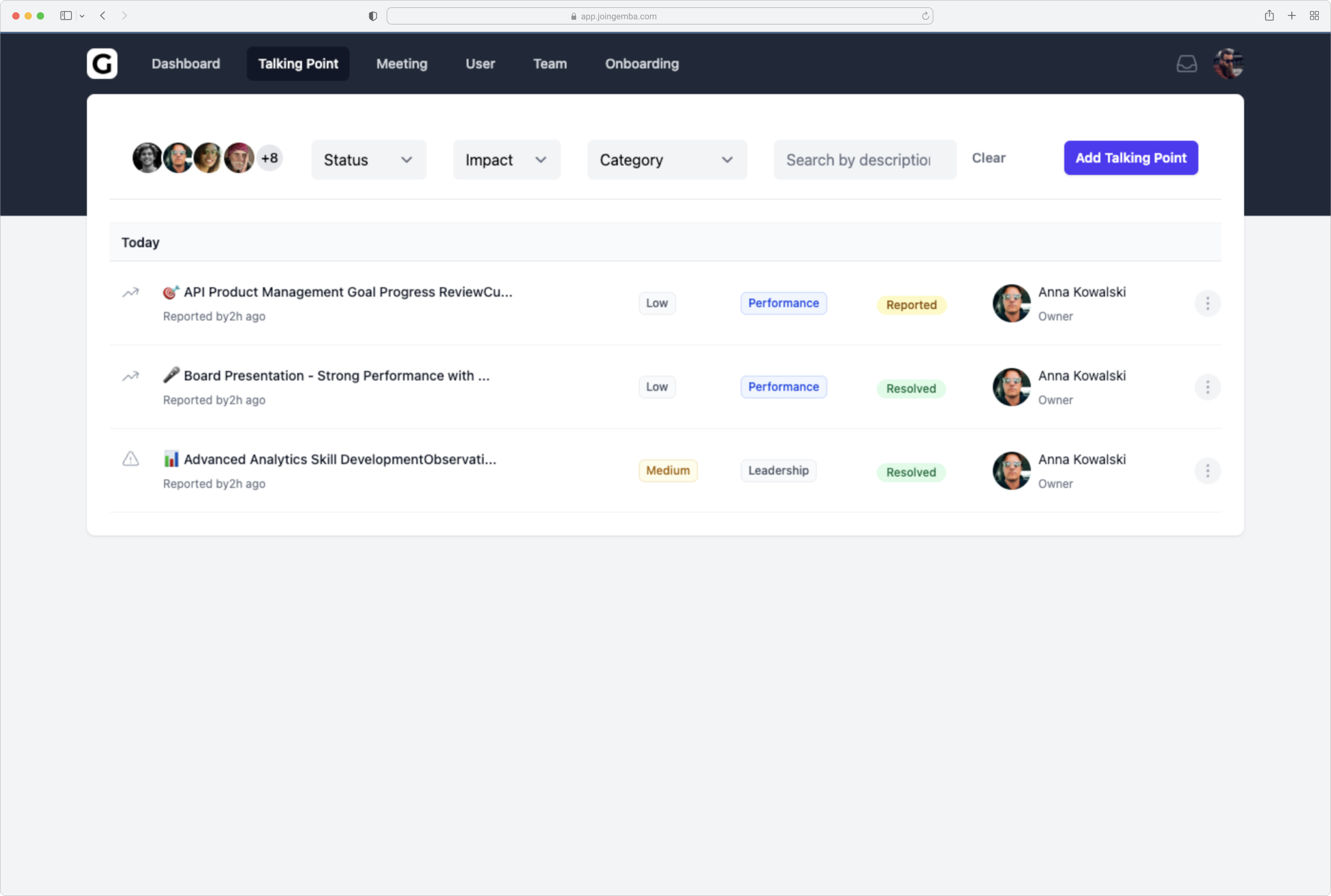
Task: Go to the Onboarding tab
Action: click(642, 64)
